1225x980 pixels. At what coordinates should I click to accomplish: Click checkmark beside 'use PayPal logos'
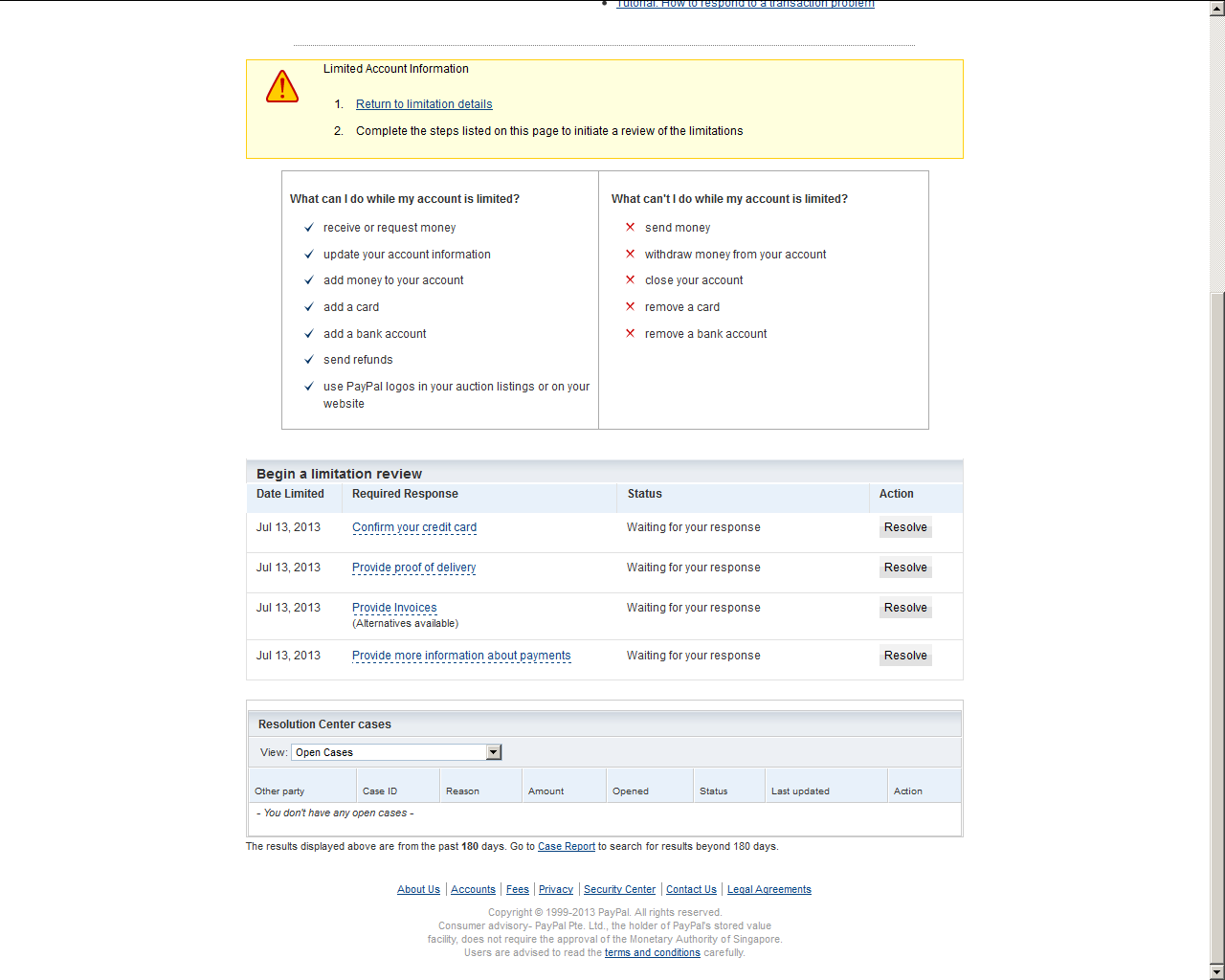click(x=309, y=387)
